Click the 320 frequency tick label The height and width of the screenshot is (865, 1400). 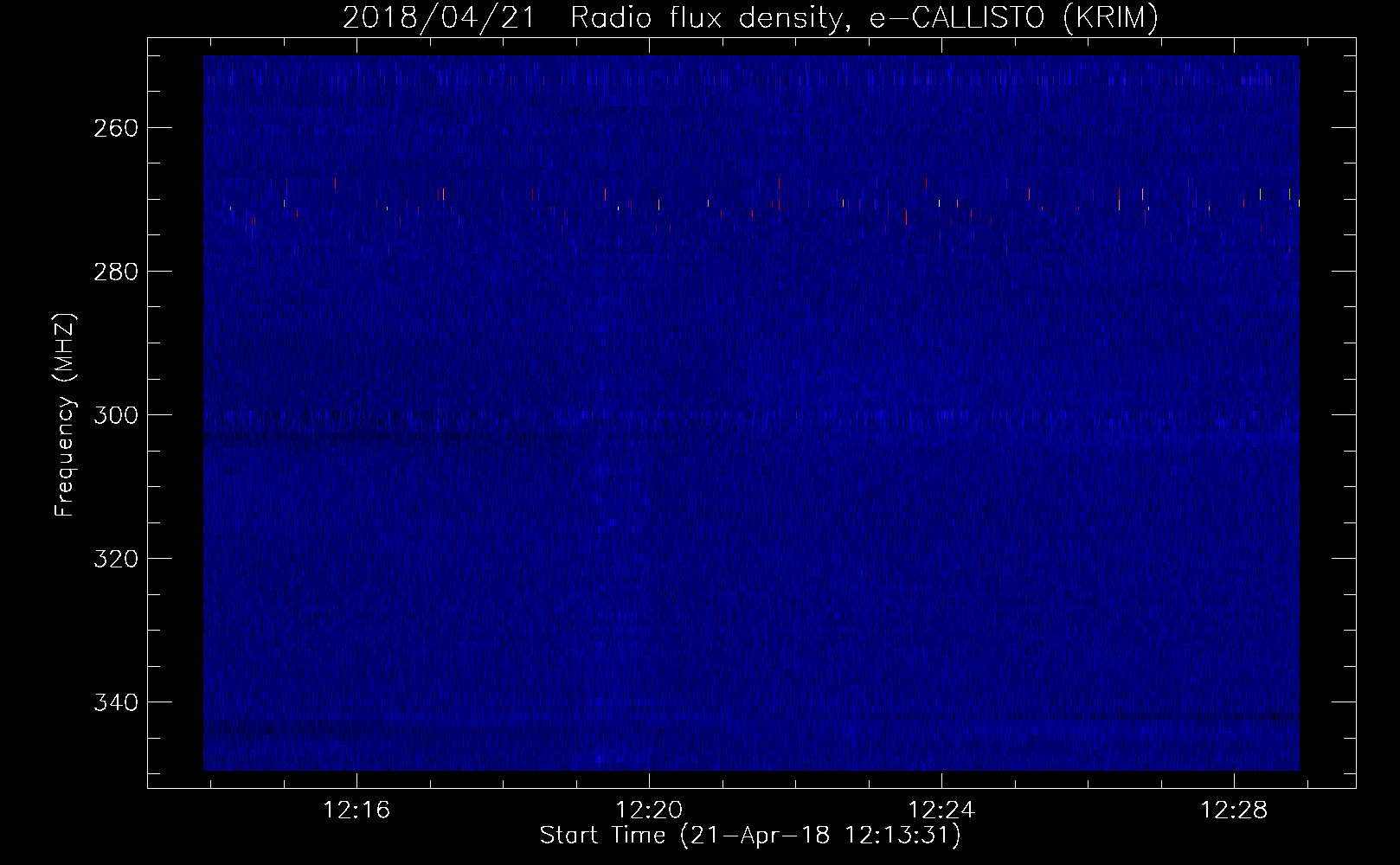pos(116,559)
